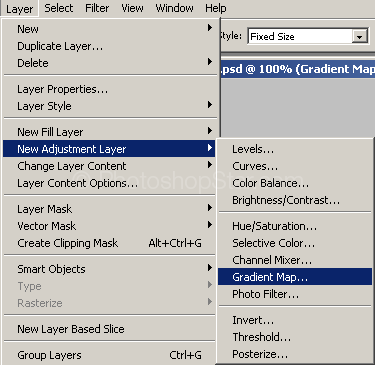The height and width of the screenshot is (365, 375).
Task: Open the Style dropdown showing Fixed Size
Action: tap(308, 36)
